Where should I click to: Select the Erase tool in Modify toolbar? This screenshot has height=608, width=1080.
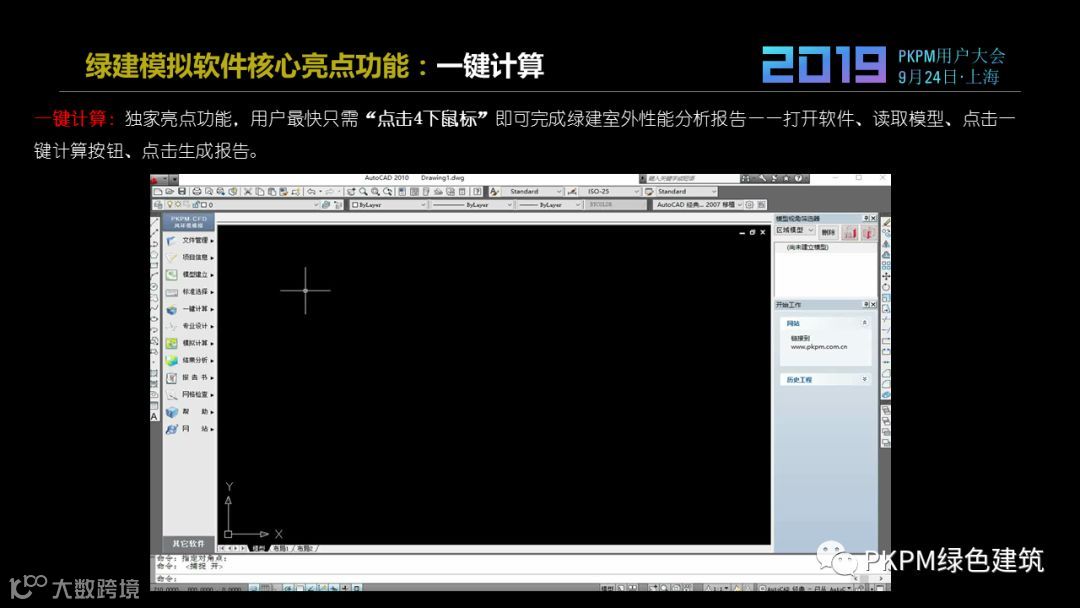886,222
